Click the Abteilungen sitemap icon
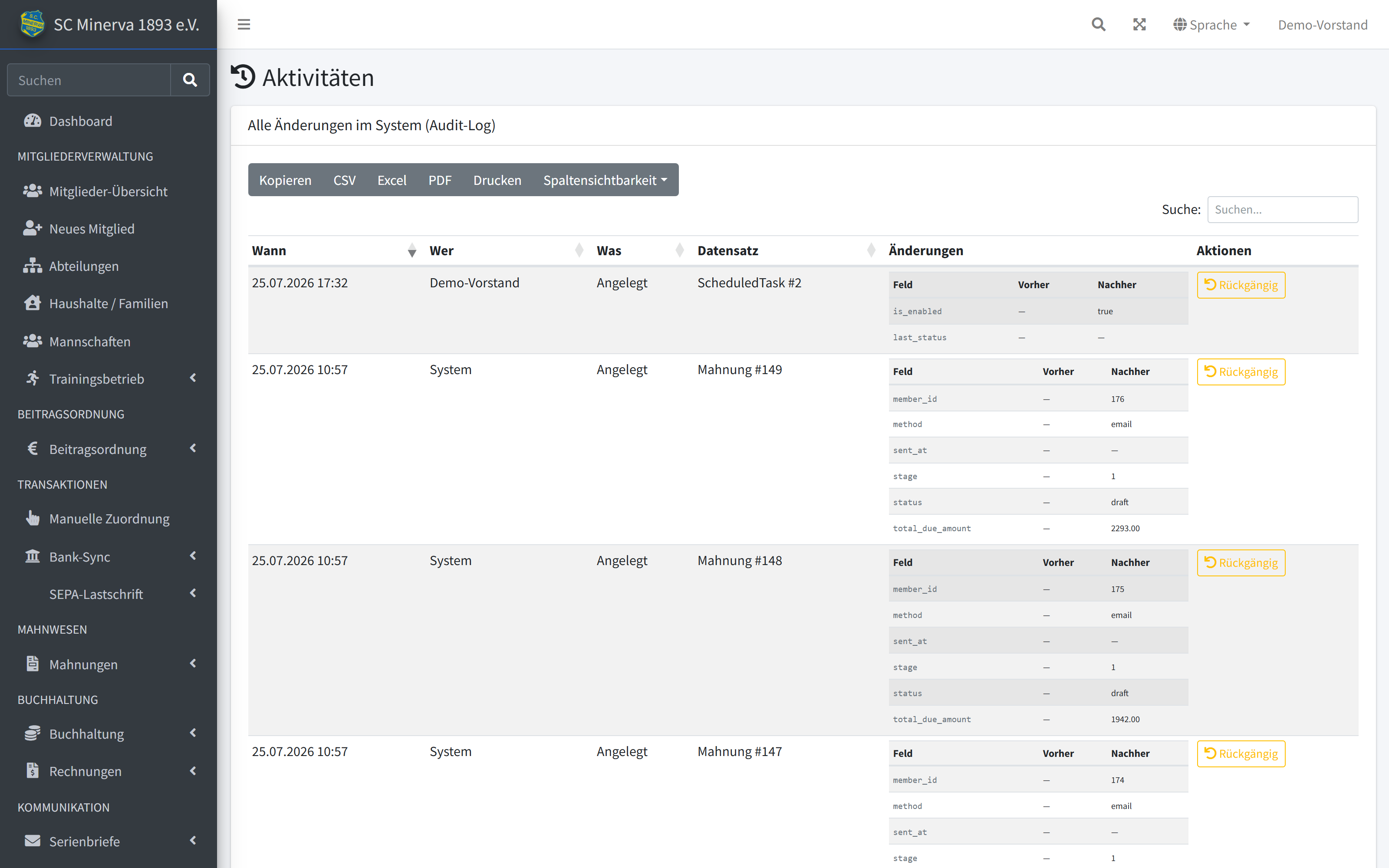 click(32, 266)
